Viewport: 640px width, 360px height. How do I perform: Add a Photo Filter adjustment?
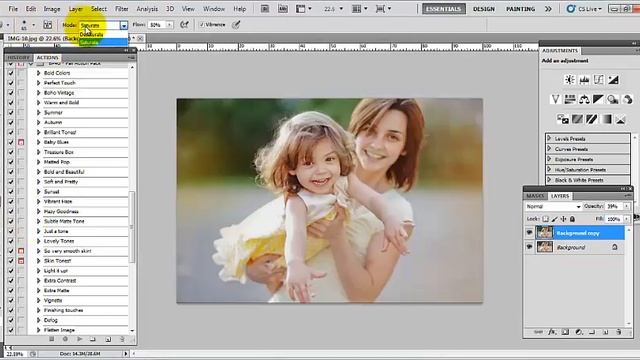pyautogui.click(x=613, y=99)
